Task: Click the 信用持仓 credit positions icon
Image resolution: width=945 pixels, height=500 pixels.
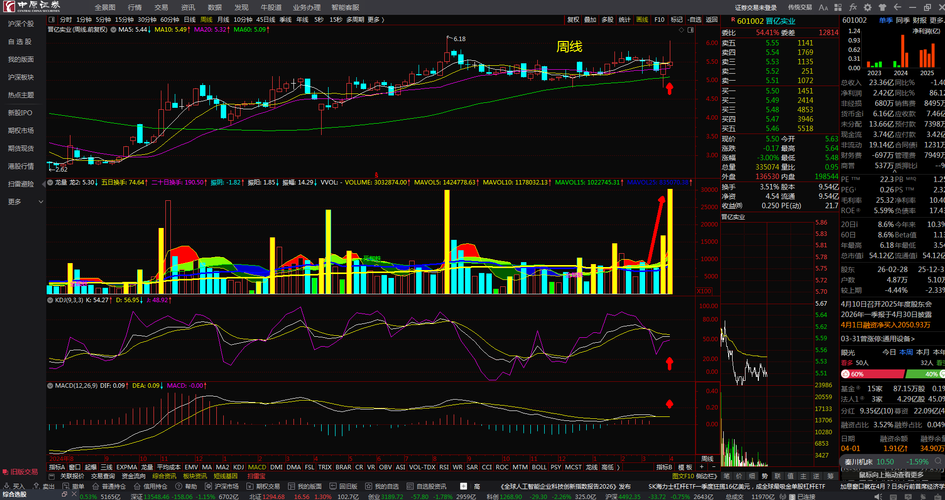Action: click(137, 485)
